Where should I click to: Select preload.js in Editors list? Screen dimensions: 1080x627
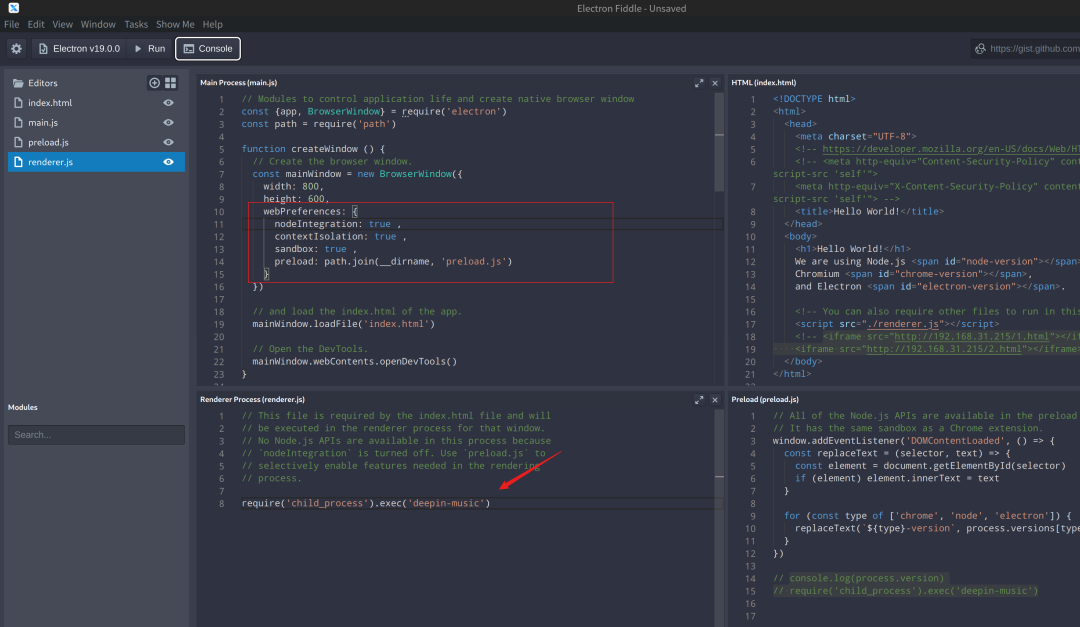[x=96, y=142]
